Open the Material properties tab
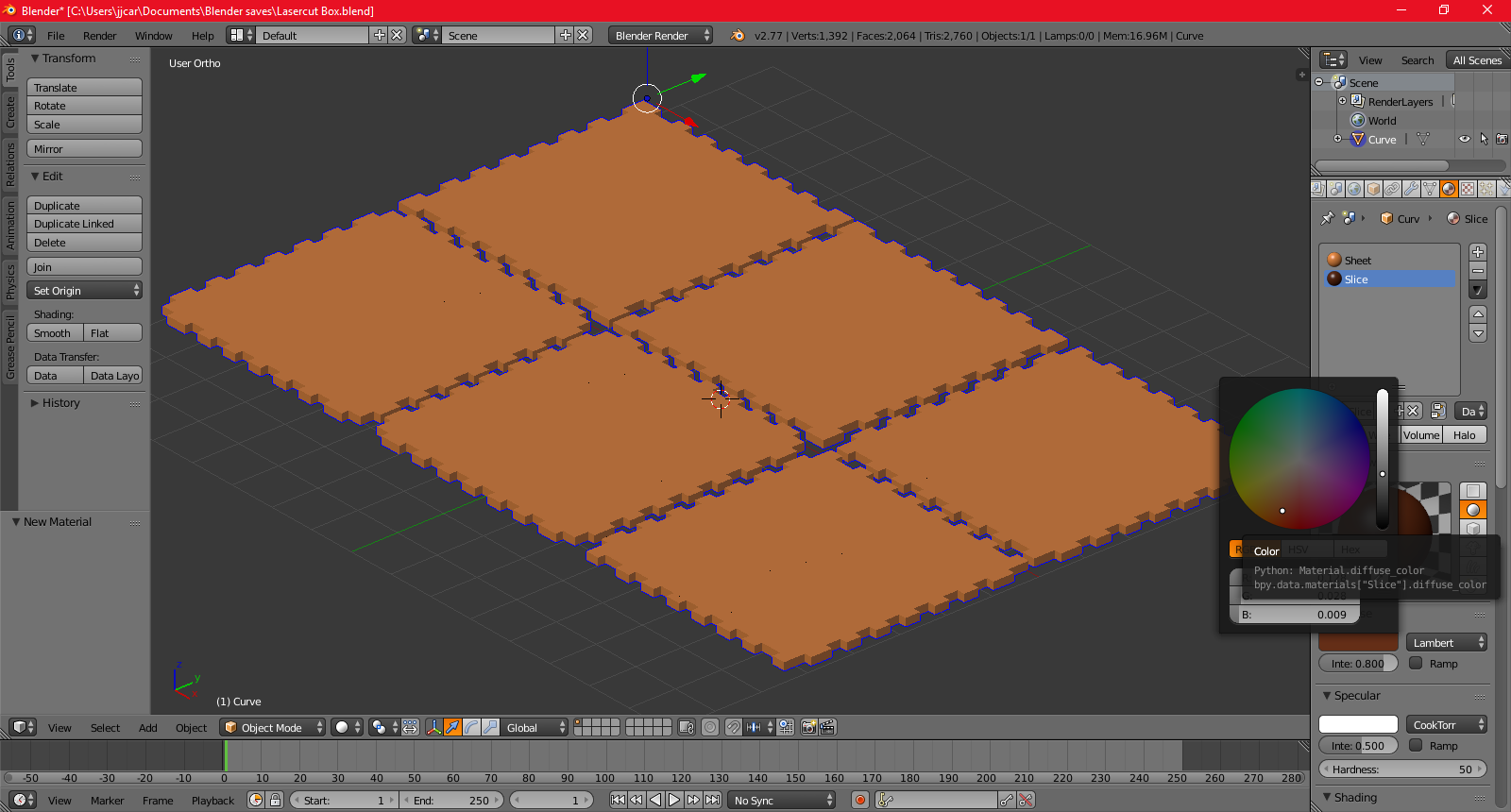The image size is (1511, 812). (1450, 189)
